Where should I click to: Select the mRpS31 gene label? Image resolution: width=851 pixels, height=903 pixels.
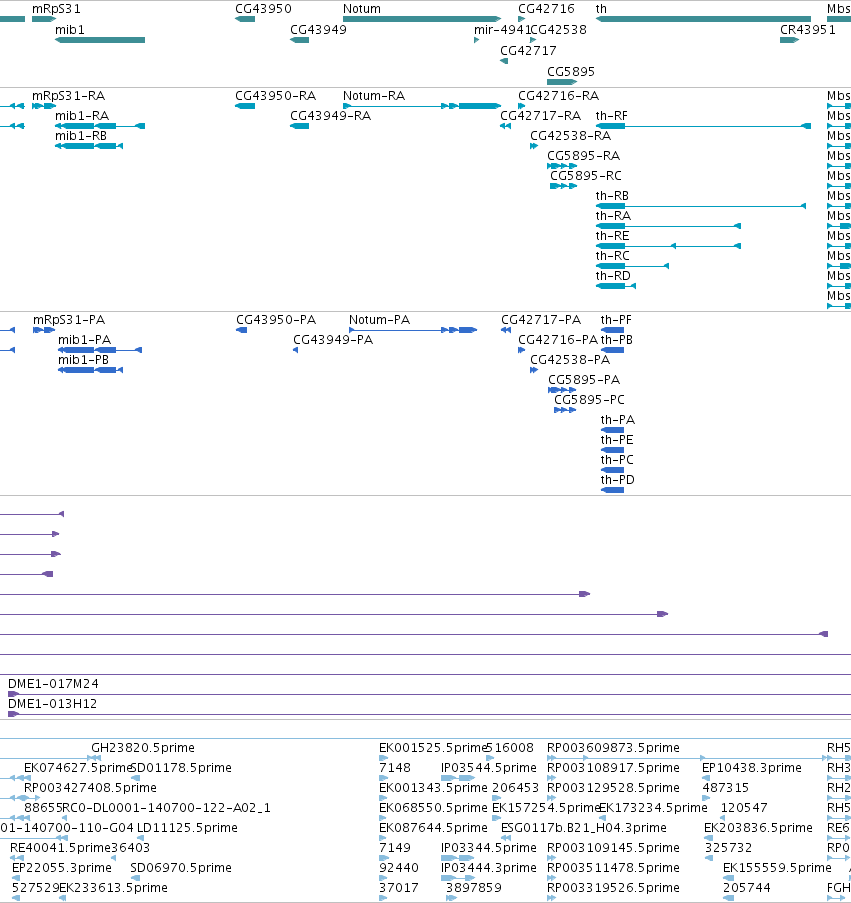point(56,9)
